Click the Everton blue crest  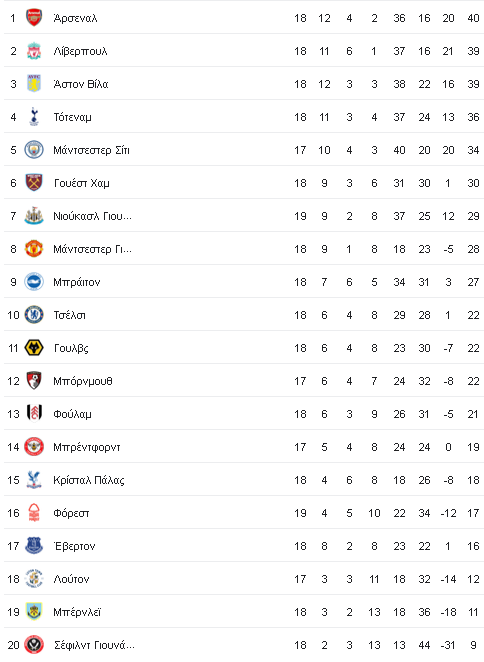coord(34,546)
